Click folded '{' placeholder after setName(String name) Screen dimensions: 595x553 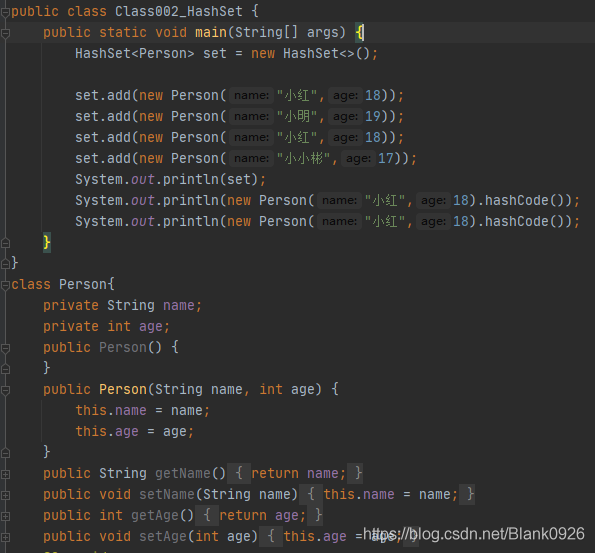click(311, 495)
